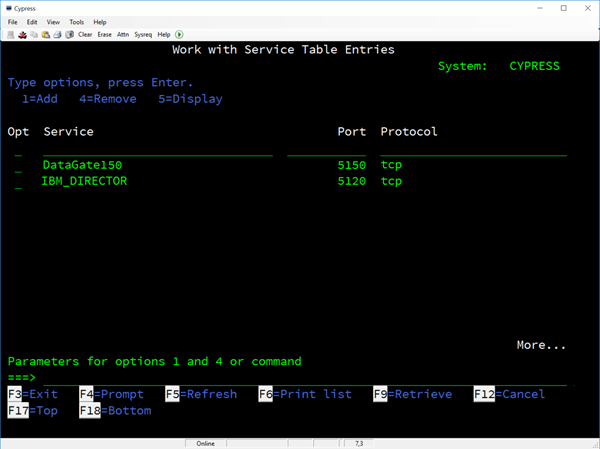This screenshot has width=600, height=449.
Task: Click F6=Print list function key
Action: click(x=305, y=394)
